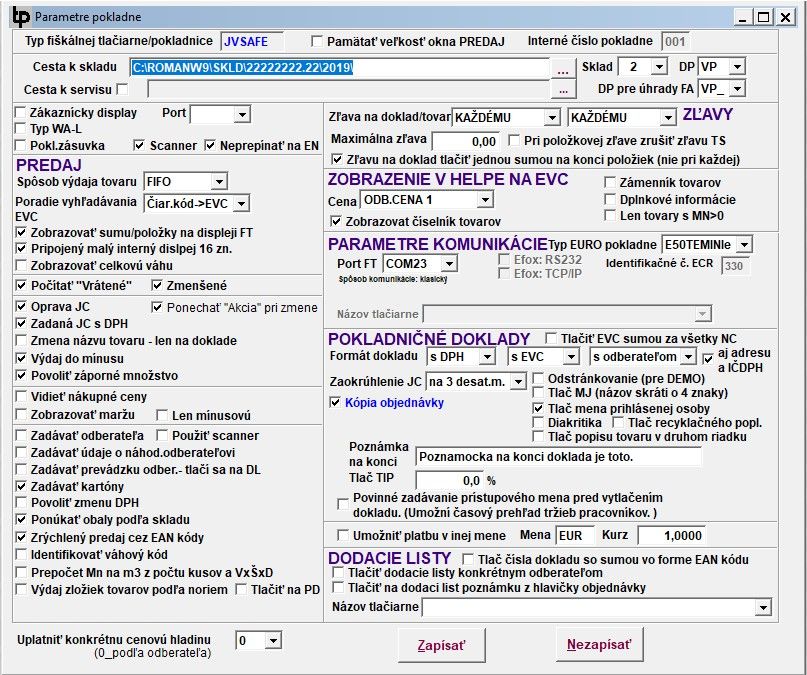Enable Zákaznícky display checkbox
This screenshot has height=675, width=807.
[x=21, y=112]
